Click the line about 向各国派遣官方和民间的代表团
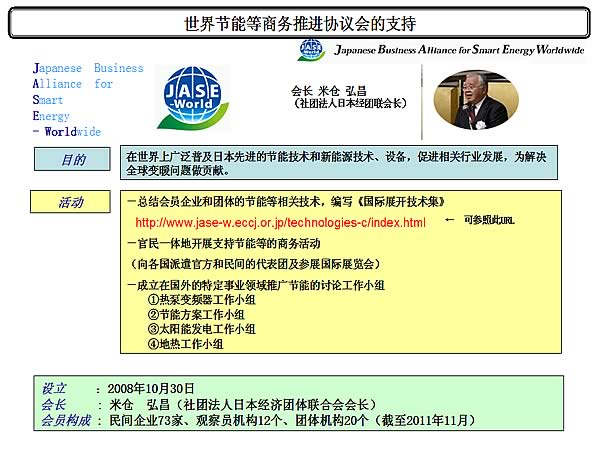This screenshot has width=600, height=450. click(x=254, y=264)
